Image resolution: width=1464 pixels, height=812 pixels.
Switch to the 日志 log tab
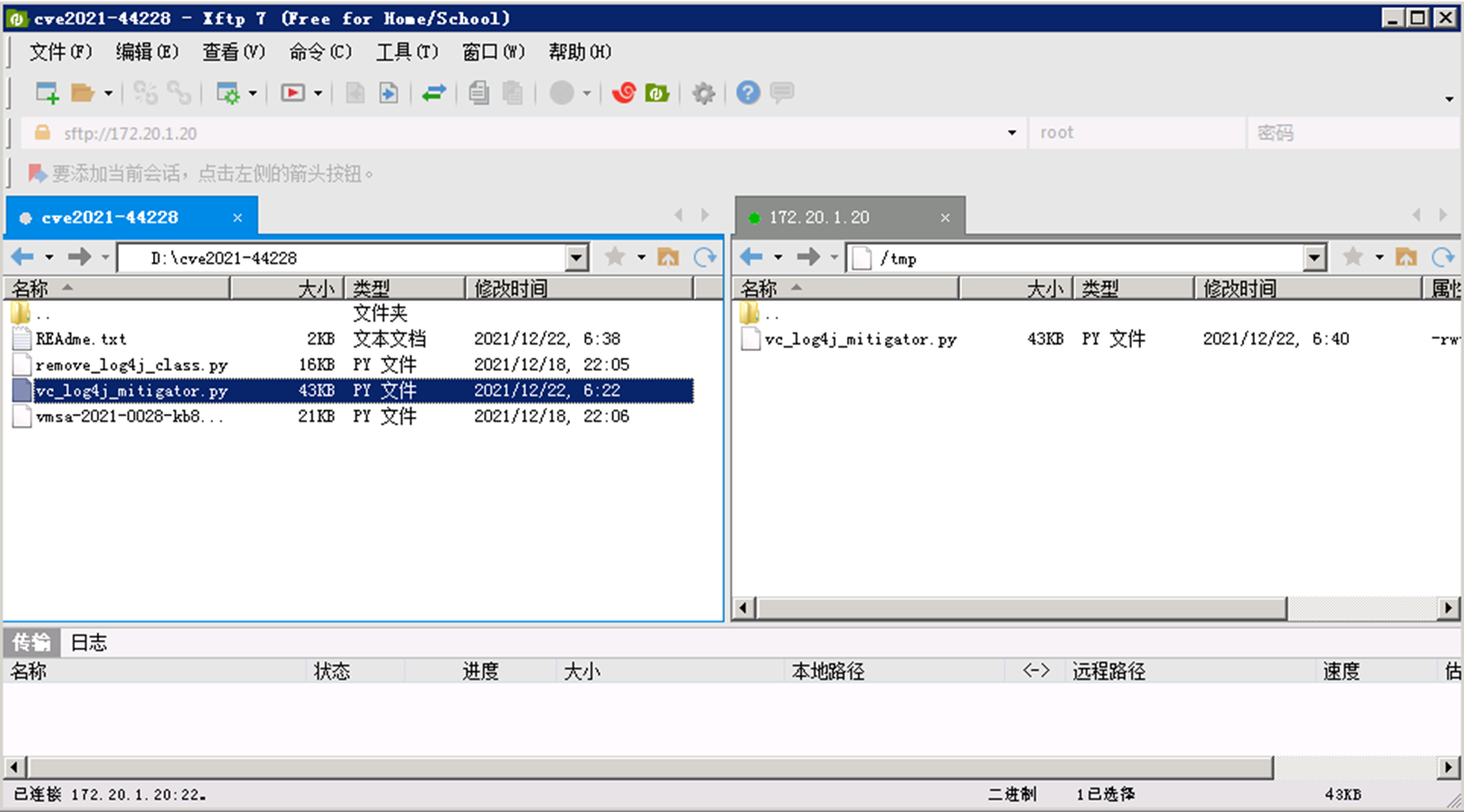pyautogui.click(x=88, y=643)
